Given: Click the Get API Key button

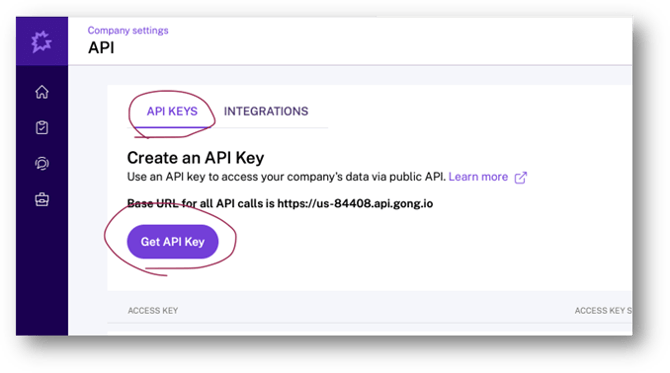Looking at the screenshot, I should [x=173, y=242].
